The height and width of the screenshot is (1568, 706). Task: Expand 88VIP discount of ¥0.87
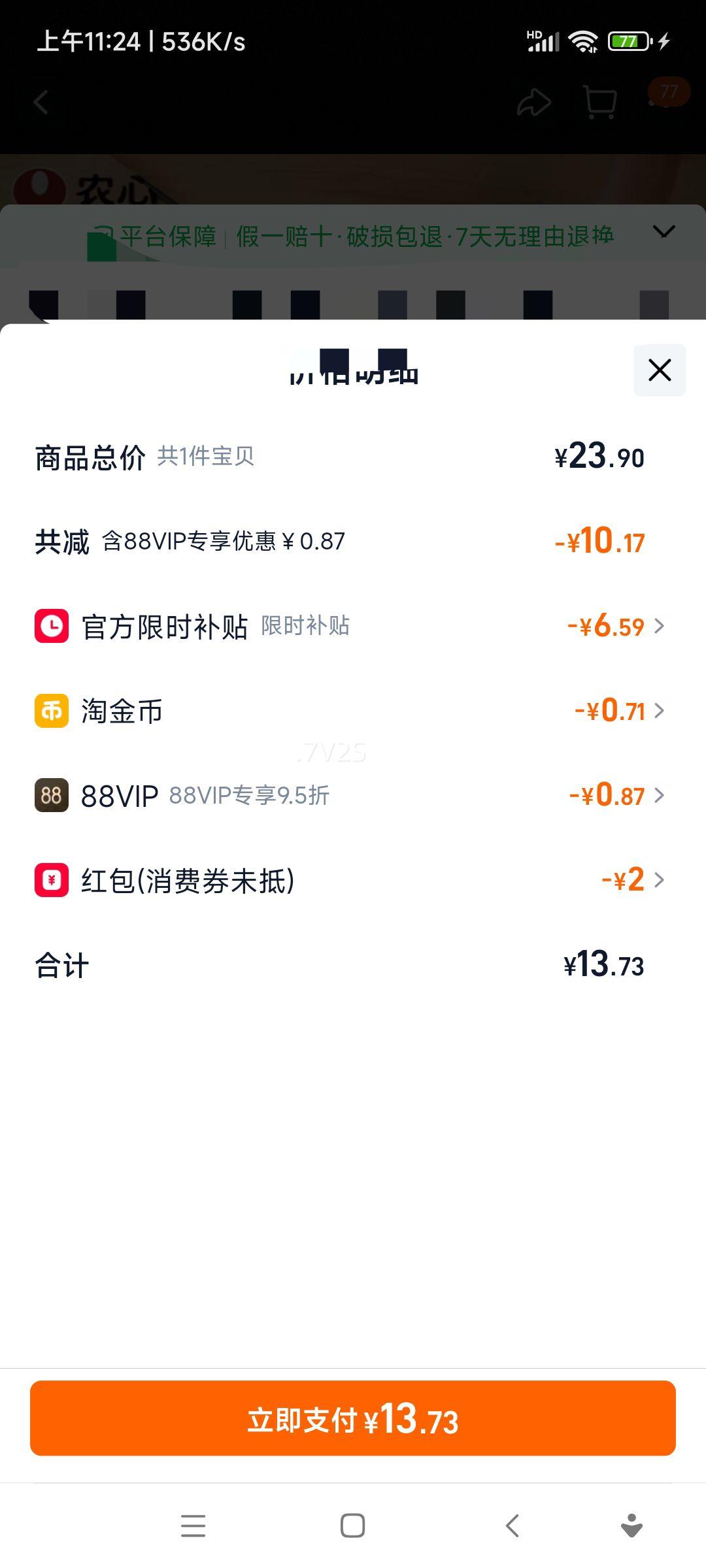(616, 795)
